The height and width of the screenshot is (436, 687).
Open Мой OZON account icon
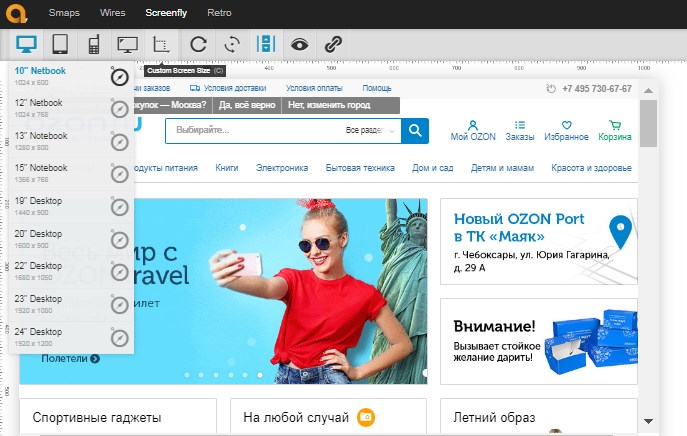point(473,131)
